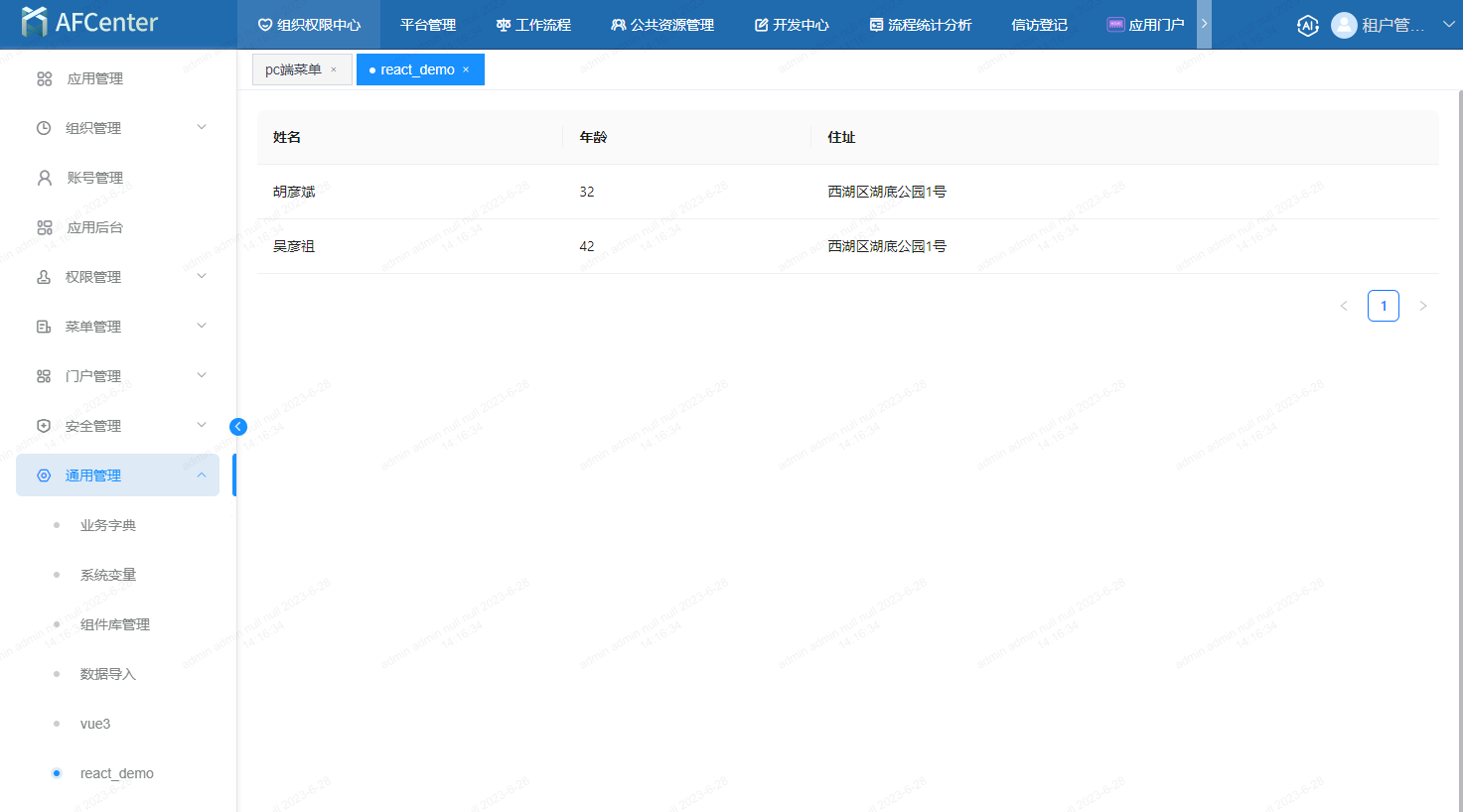Image resolution: width=1463 pixels, height=812 pixels.
Task: Click the 应用后台 sidebar icon
Action: 45,227
